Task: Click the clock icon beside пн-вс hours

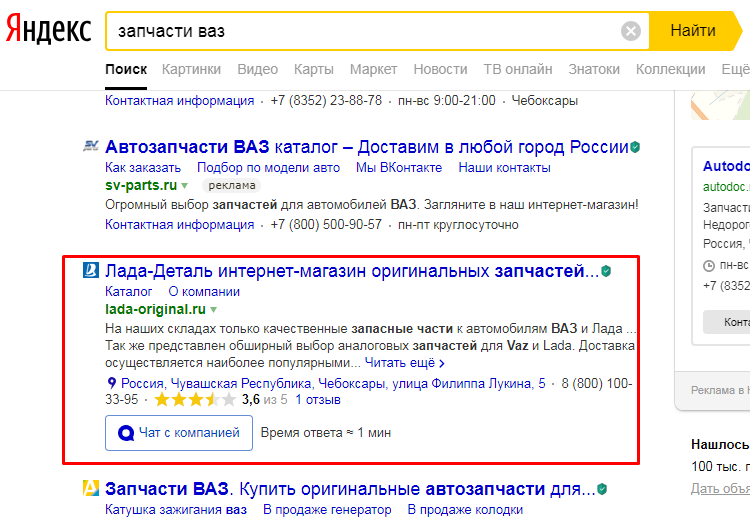Action: [x=709, y=266]
